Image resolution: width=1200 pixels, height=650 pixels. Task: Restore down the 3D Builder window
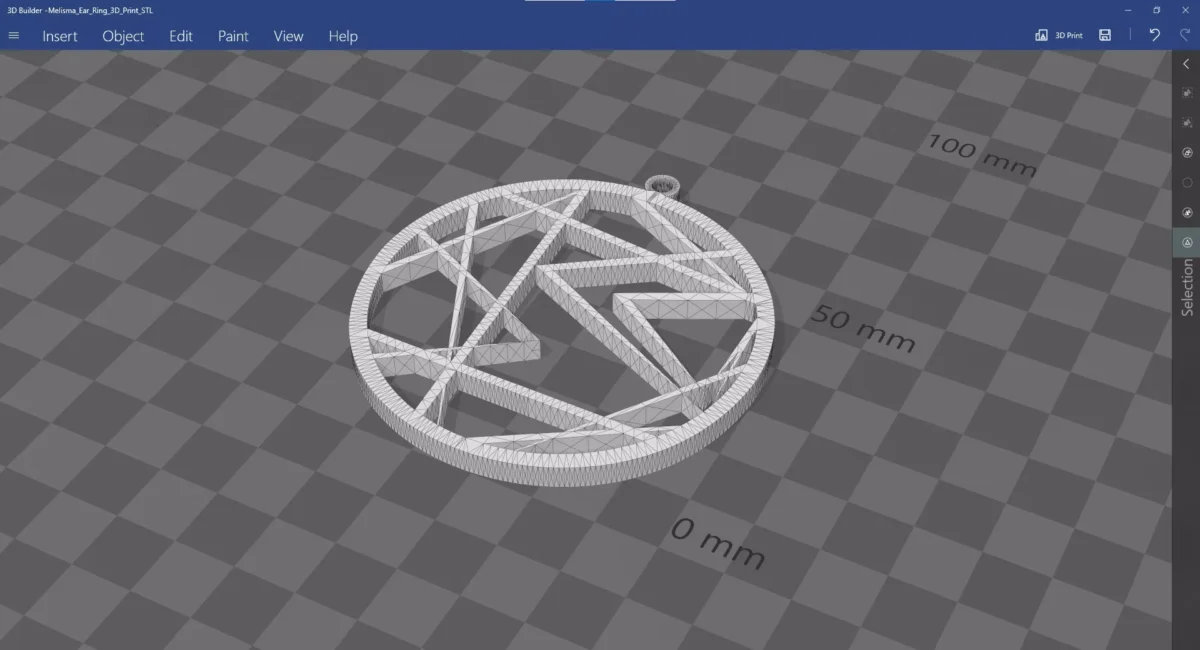click(x=1157, y=10)
